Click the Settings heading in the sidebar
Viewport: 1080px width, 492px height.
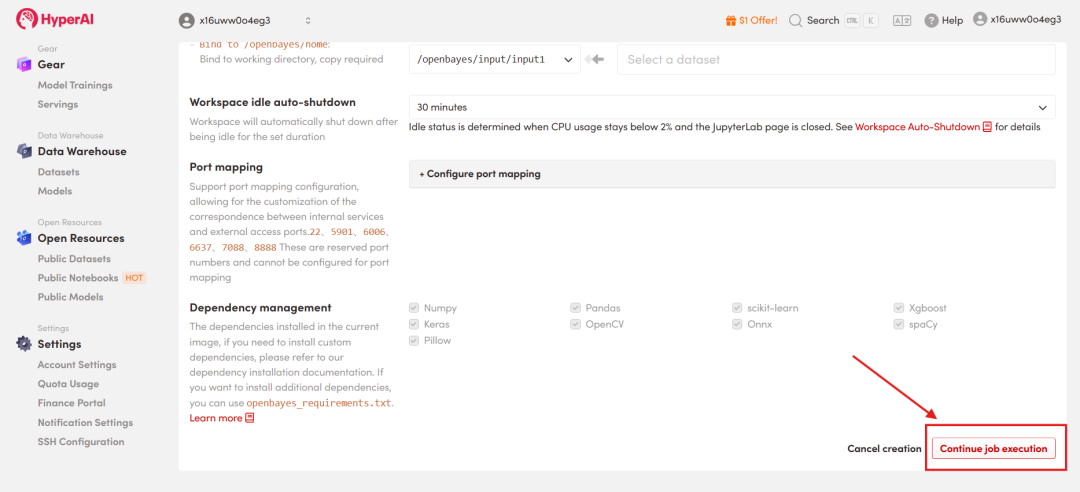click(x=59, y=344)
